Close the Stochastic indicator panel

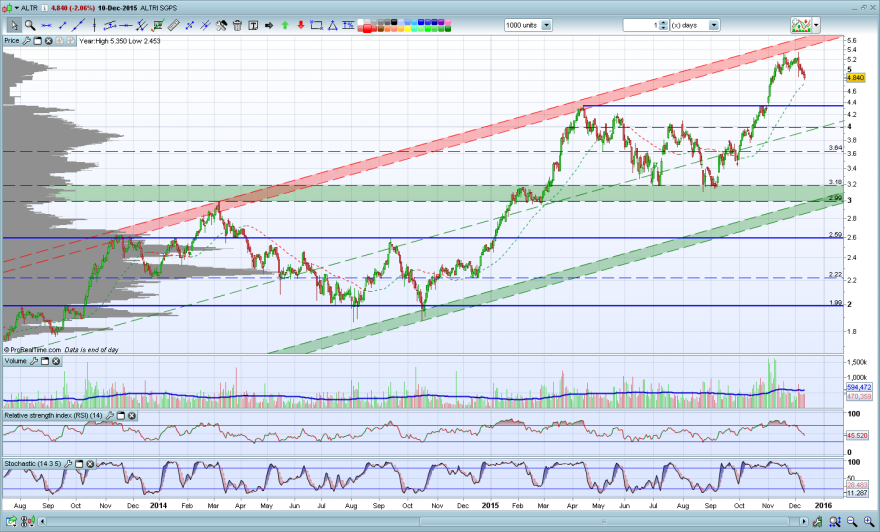90,464
